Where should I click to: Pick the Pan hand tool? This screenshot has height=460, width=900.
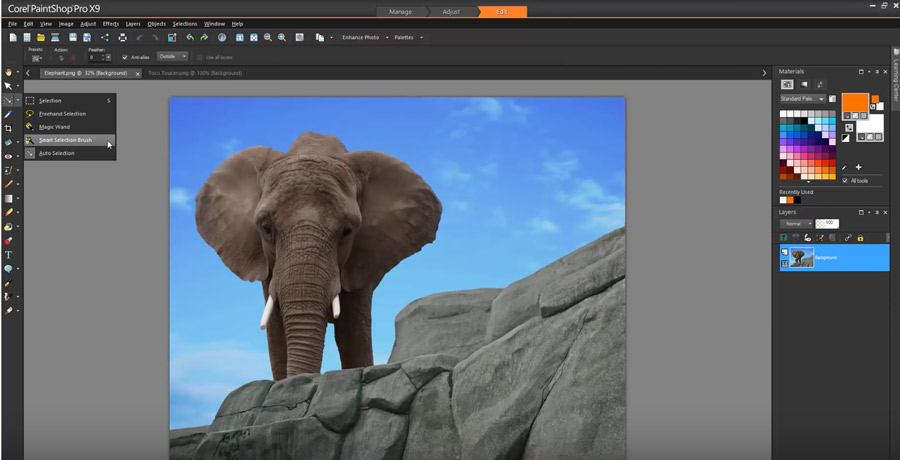pyautogui.click(x=8, y=72)
